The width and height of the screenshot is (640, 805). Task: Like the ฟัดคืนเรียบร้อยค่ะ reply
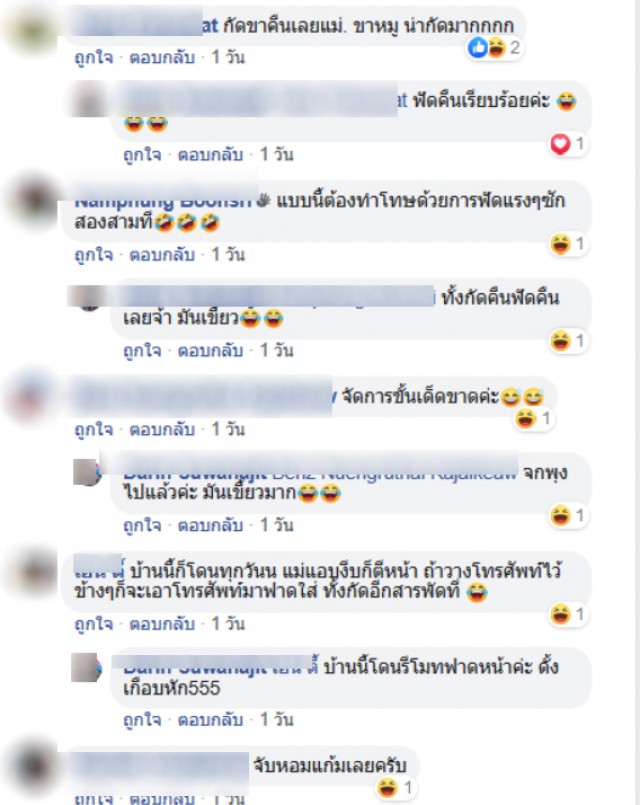(x=142, y=155)
